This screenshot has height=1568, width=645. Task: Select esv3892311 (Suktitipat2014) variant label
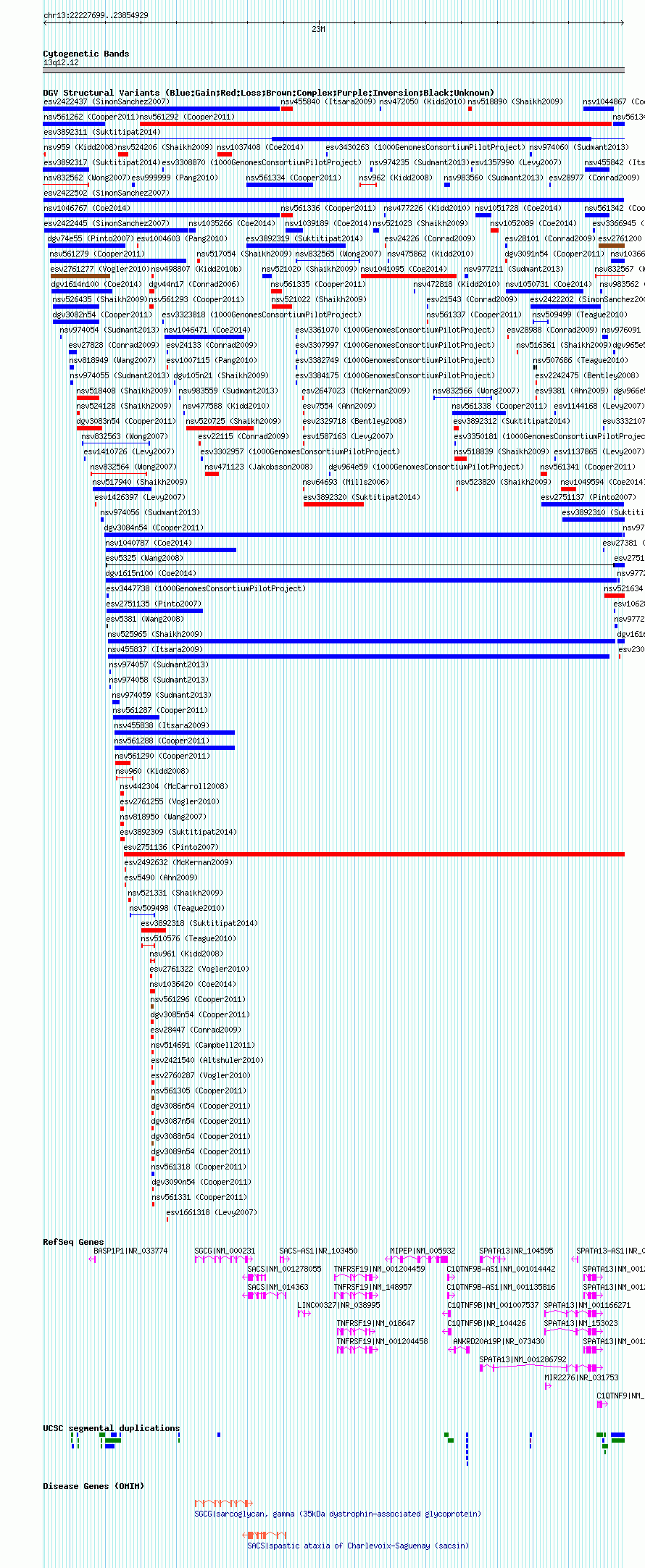coord(102,132)
